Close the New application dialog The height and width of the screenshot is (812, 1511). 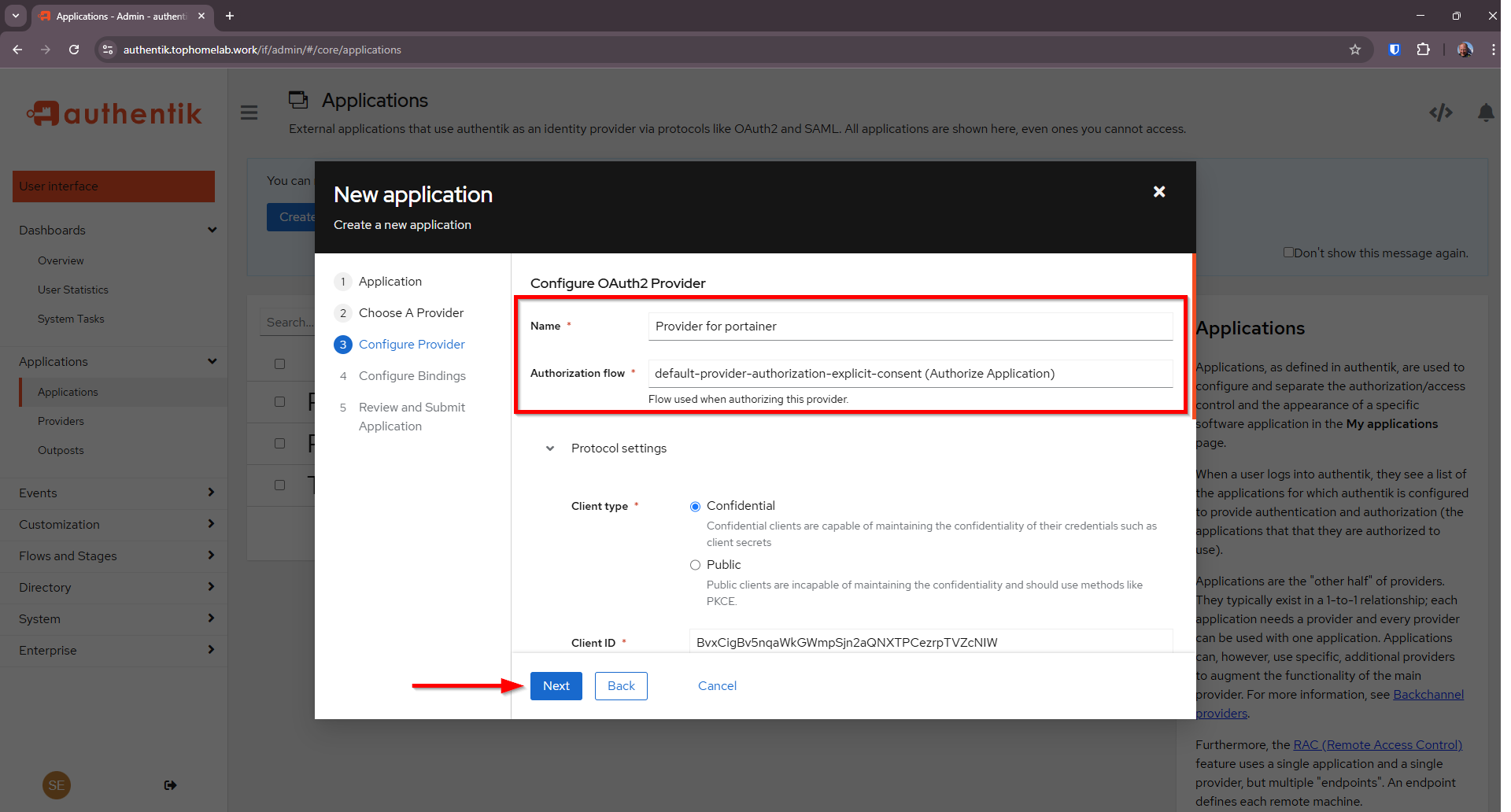(1158, 192)
